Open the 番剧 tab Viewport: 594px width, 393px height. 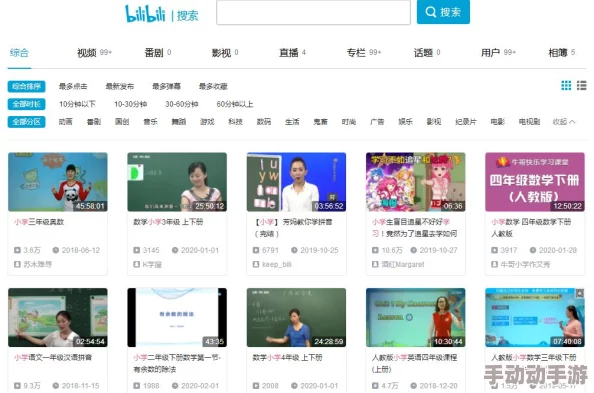pyautogui.click(x=158, y=53)
